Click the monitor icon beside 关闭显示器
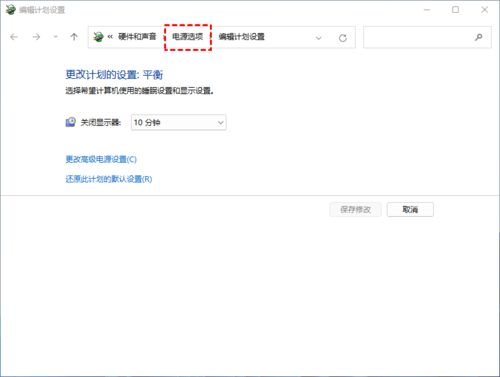 pyautogui.click(x=70, y=122)
